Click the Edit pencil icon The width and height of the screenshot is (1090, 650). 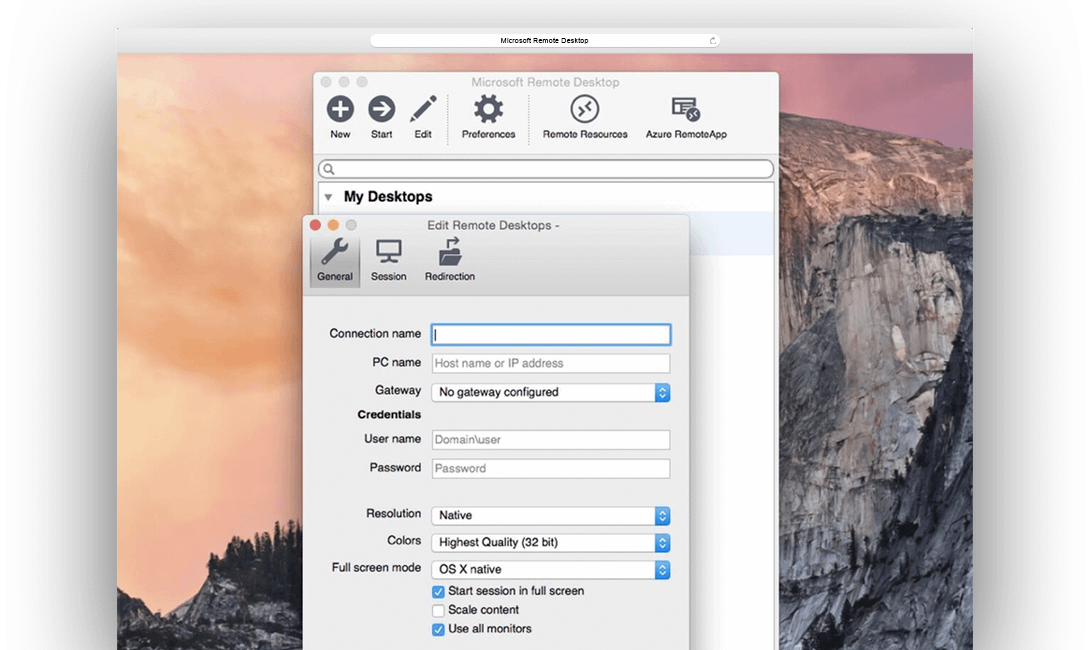point(423,109)
